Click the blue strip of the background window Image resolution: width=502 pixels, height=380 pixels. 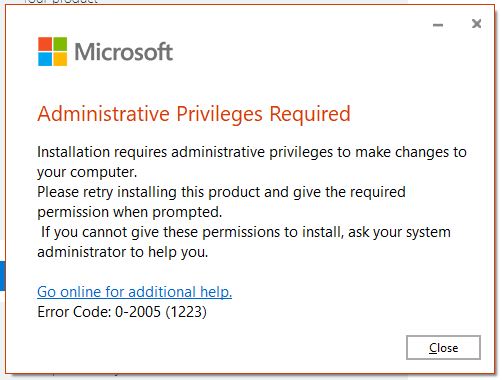(2, 276)
